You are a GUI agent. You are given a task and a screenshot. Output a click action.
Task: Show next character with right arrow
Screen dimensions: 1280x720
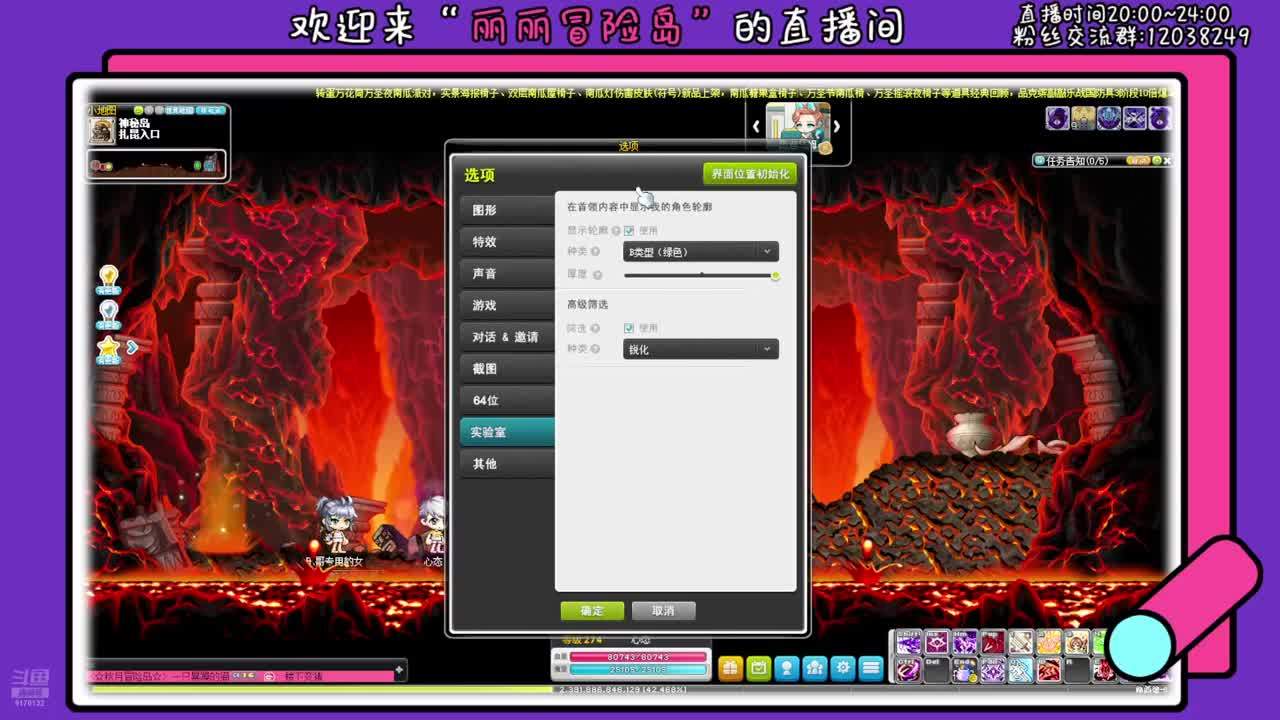[837, 126]
